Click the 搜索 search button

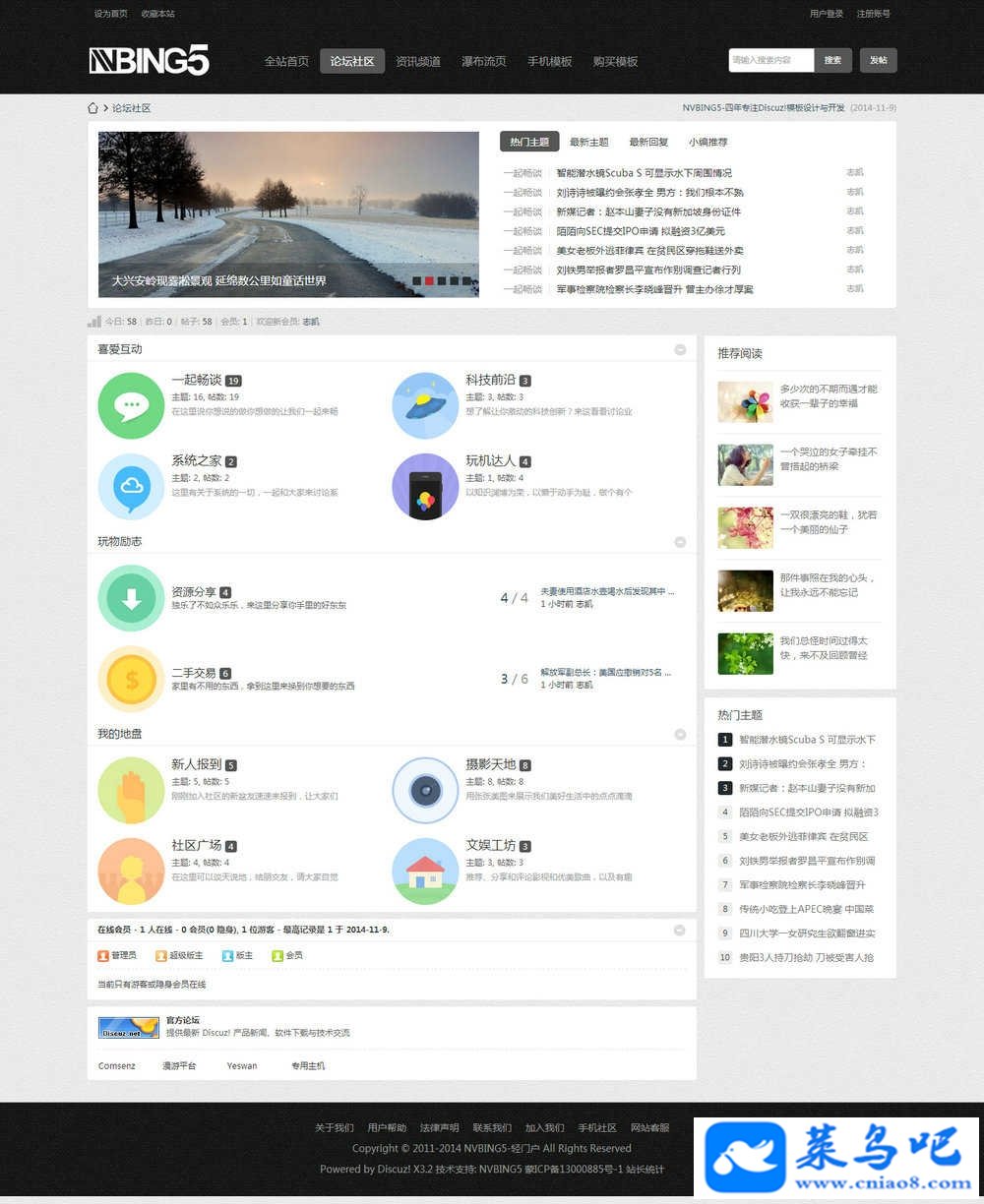(833, 61)
